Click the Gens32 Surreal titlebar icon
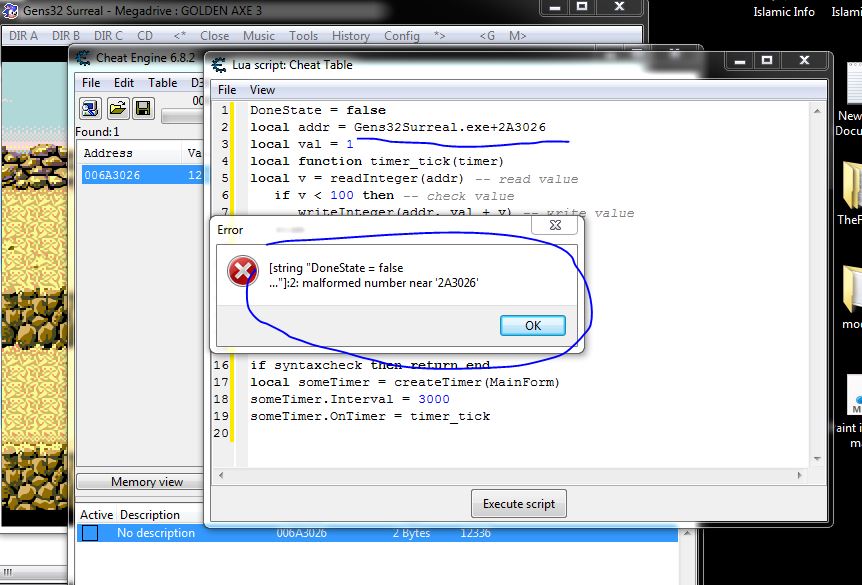This screenshot has width=862, height=585. coord(12,11)
